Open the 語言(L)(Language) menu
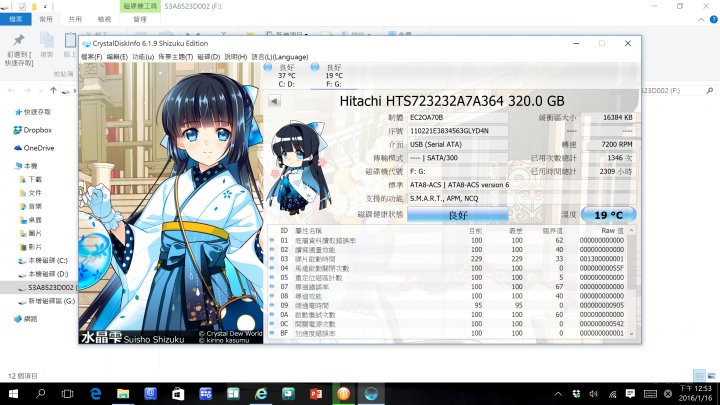 pos(280,57)
